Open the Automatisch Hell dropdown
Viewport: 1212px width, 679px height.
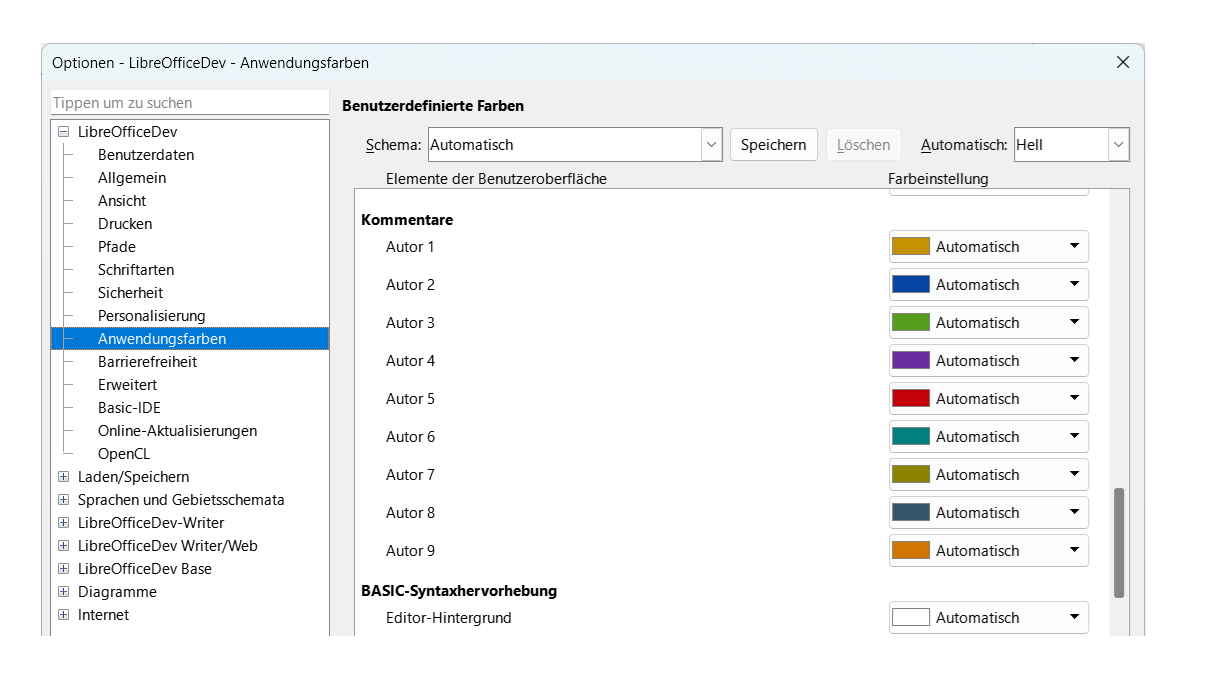pyautogui.click(x=1118, y=145)
